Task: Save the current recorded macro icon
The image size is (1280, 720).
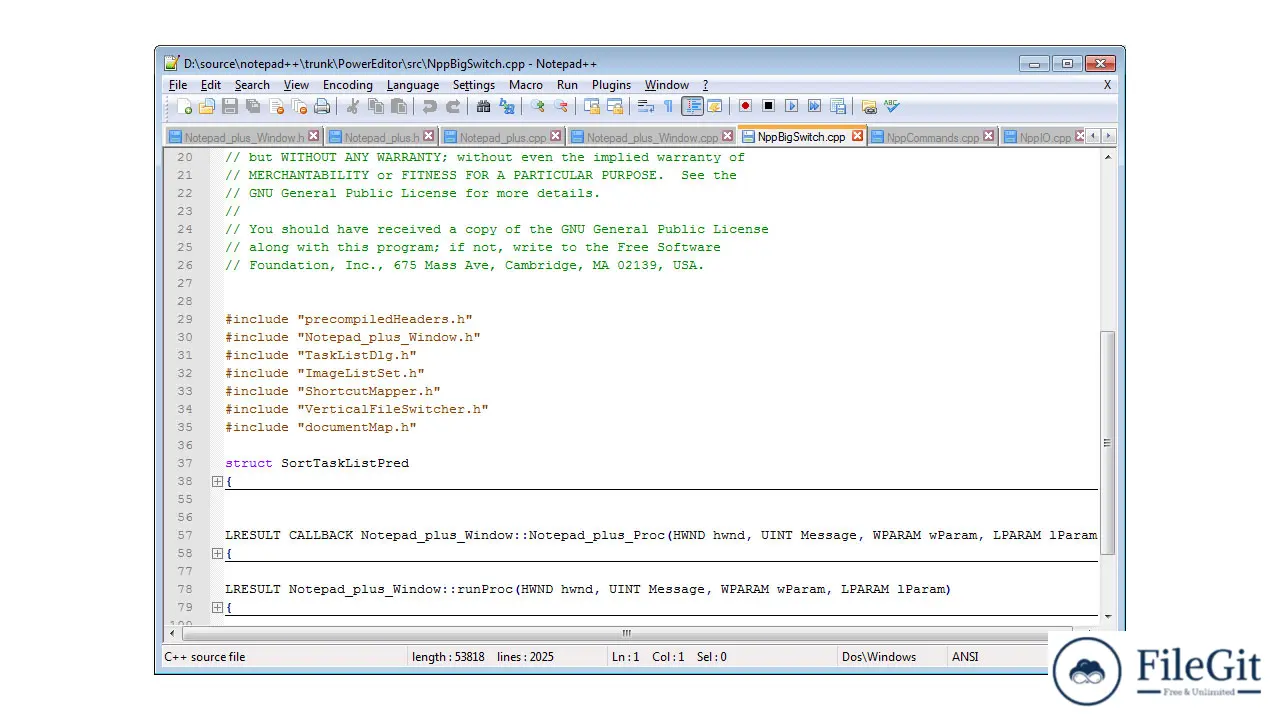Action: click(838, 106)
